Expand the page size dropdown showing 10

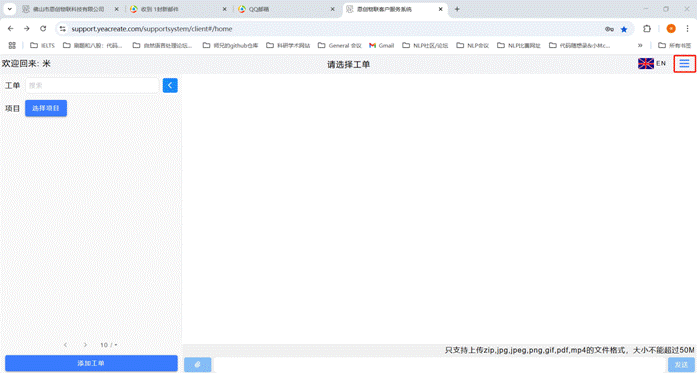click(x=108, y=345)
